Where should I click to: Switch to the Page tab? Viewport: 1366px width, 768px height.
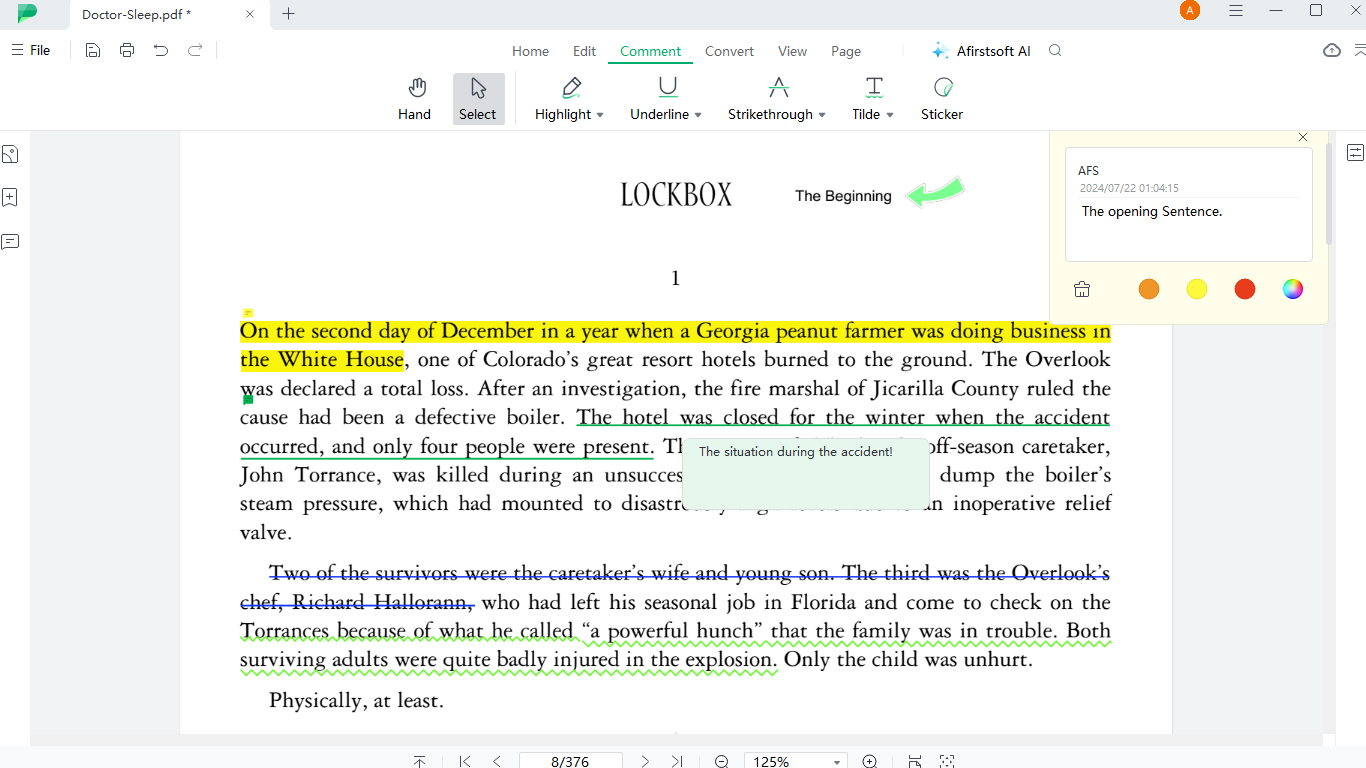coord(846,51)
